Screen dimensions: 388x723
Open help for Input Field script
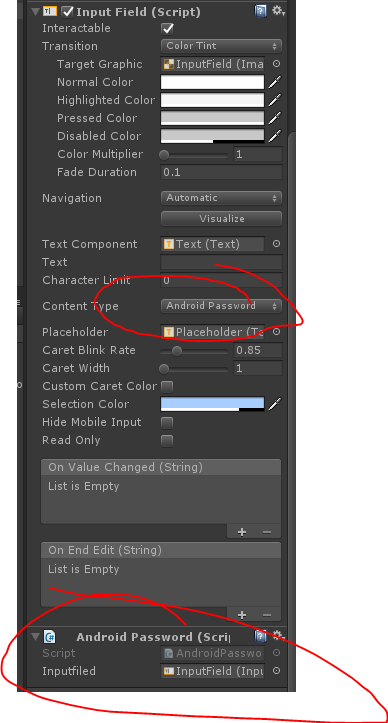coord(260,11)
